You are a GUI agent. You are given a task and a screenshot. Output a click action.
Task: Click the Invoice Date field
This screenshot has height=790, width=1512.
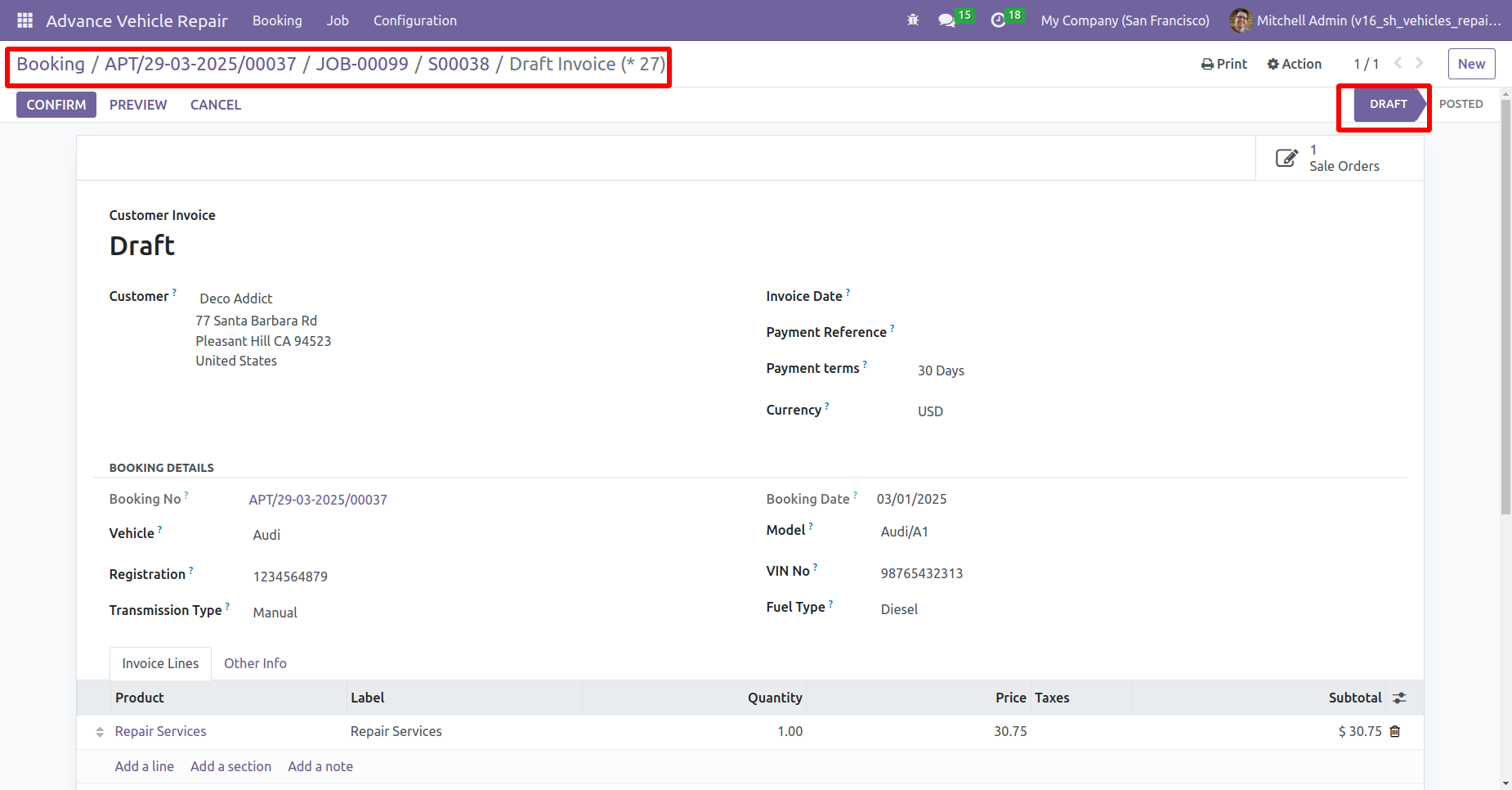(1159, 297)
